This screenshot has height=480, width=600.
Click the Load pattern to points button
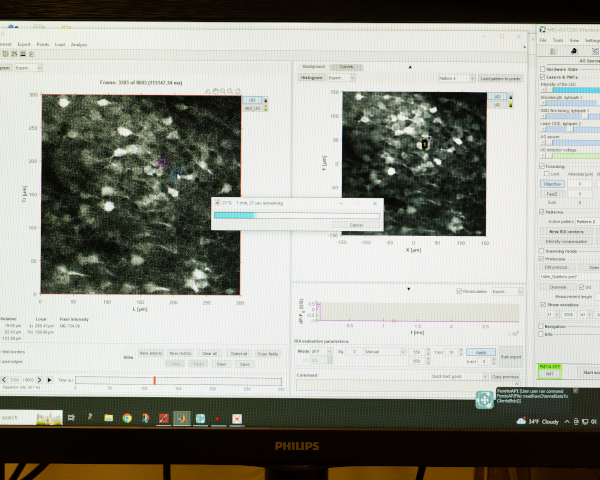click(x=500, y=78)
